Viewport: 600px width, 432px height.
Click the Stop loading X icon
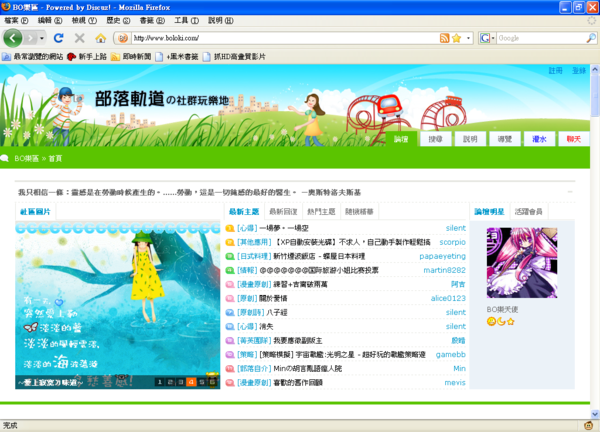point(80,38)
